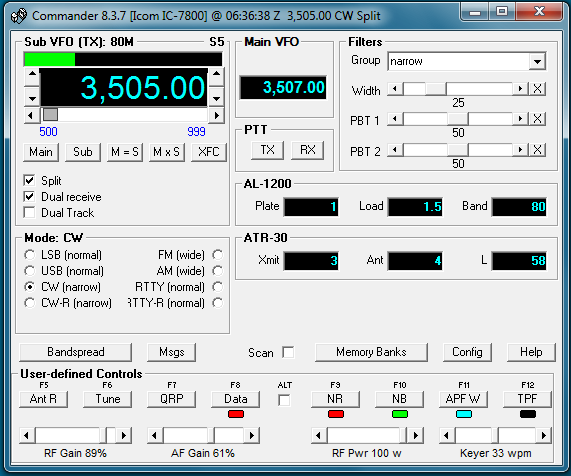Toggle the F11 APF W button
The width and height of the screenshot is (571, 476).
(x=463, y=399)
